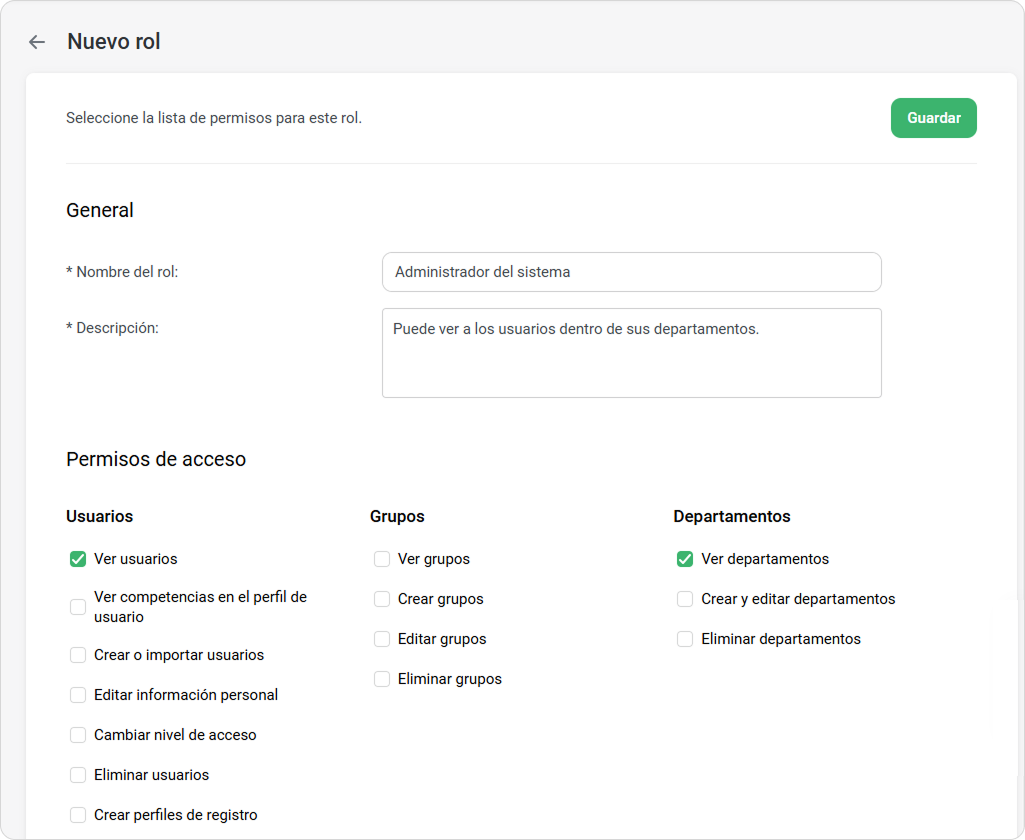Check the Ver grupos checkbox
This screenshot has width=1025, height=840.
(382, 559)
